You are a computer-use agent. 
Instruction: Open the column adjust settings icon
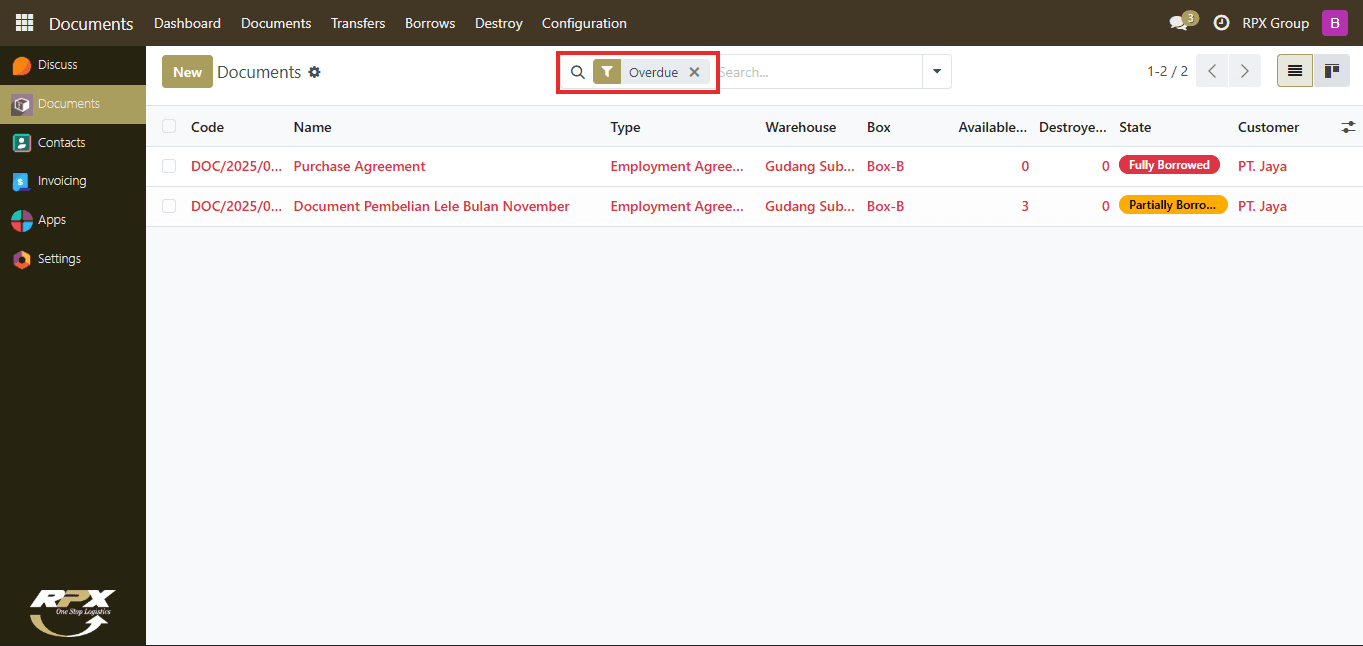1349,127
